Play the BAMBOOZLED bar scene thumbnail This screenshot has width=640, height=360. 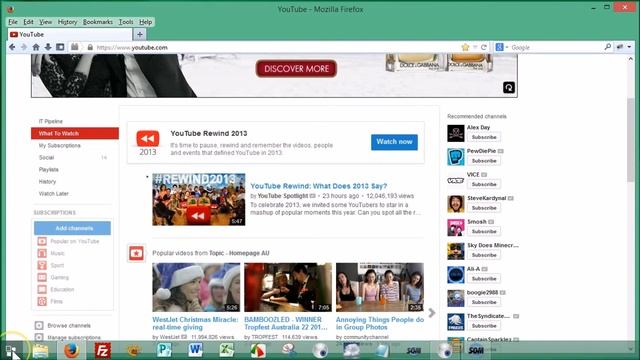(x=288, y=287)
